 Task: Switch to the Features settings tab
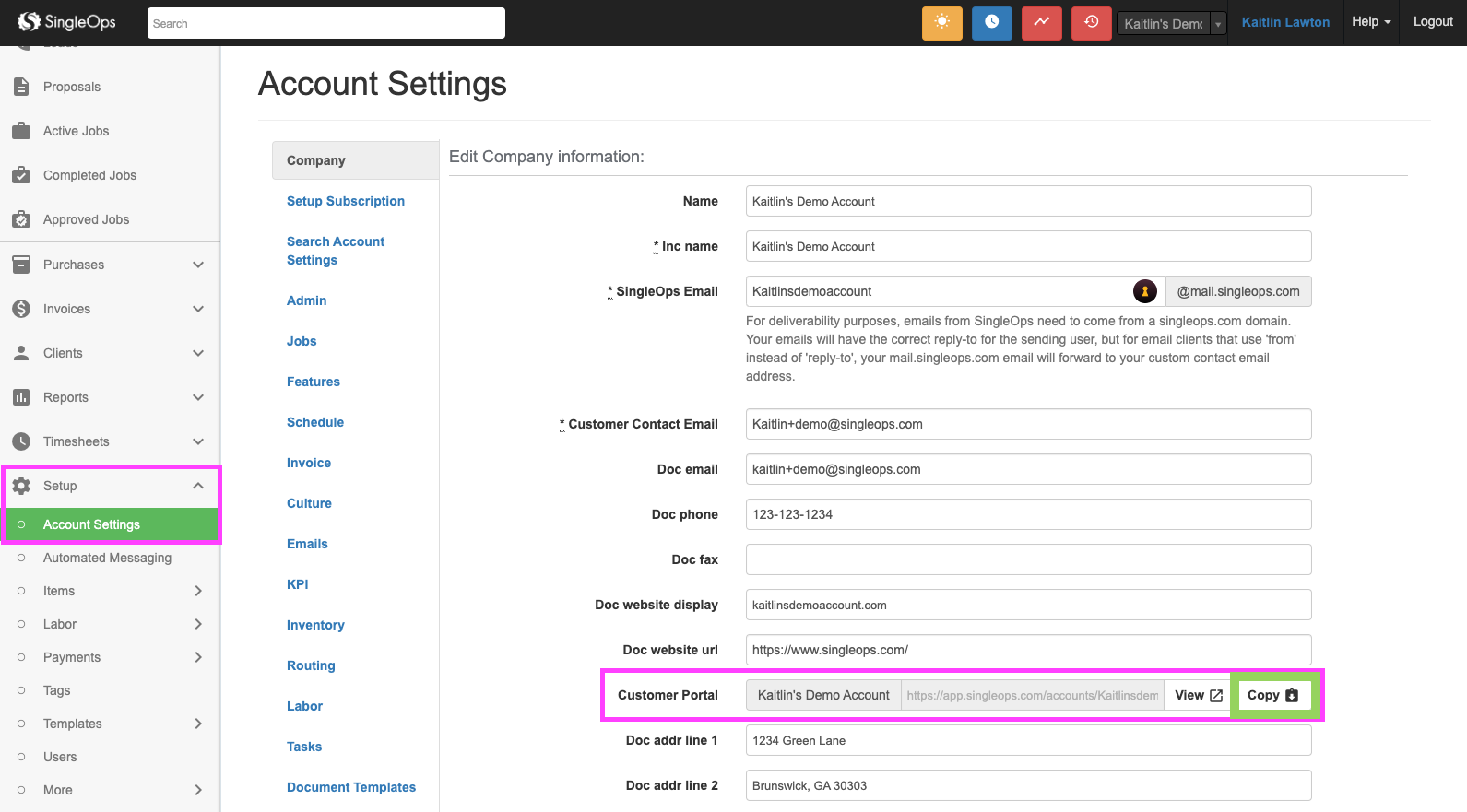(313, 382)
